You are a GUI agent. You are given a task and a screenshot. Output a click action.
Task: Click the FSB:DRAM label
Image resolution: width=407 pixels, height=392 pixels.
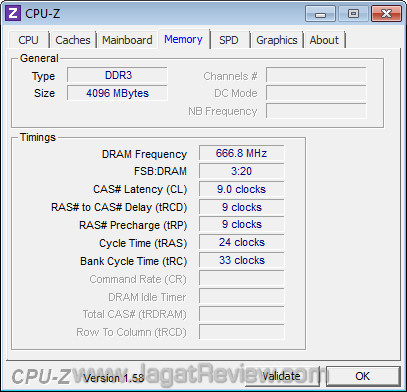[x=160, y=171]
